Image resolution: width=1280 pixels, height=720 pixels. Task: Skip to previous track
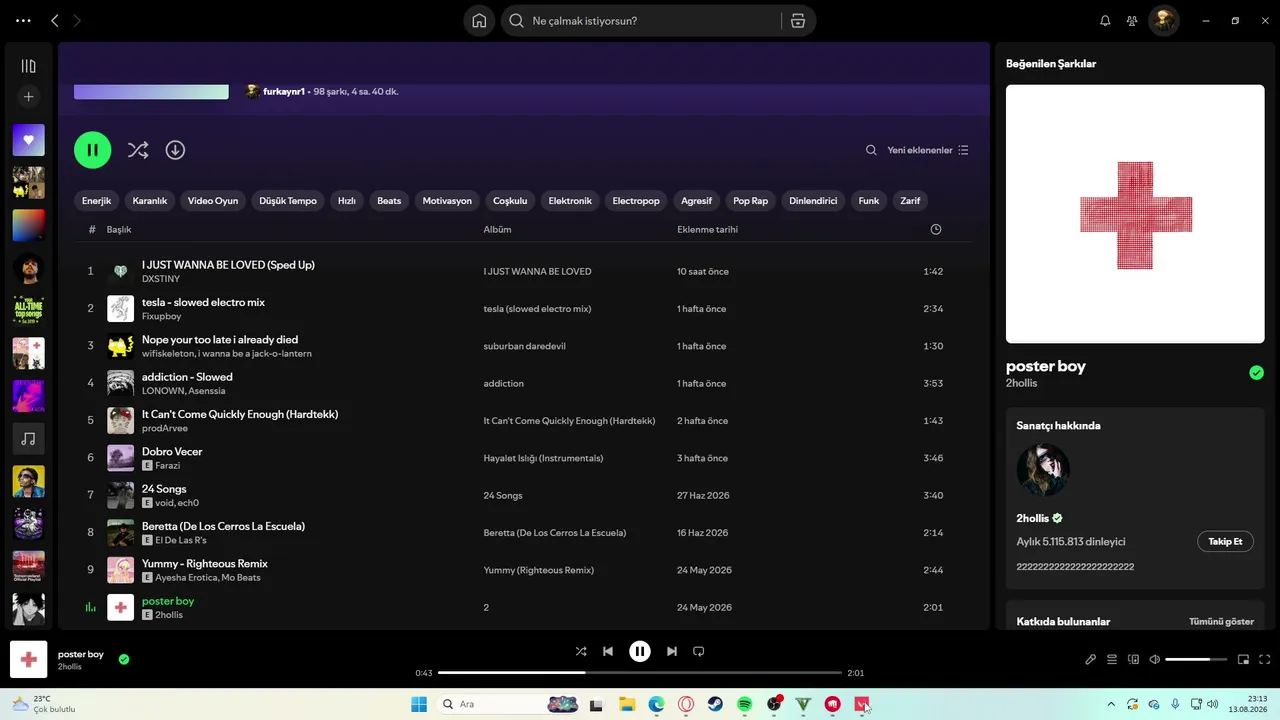tap(608, 651)
